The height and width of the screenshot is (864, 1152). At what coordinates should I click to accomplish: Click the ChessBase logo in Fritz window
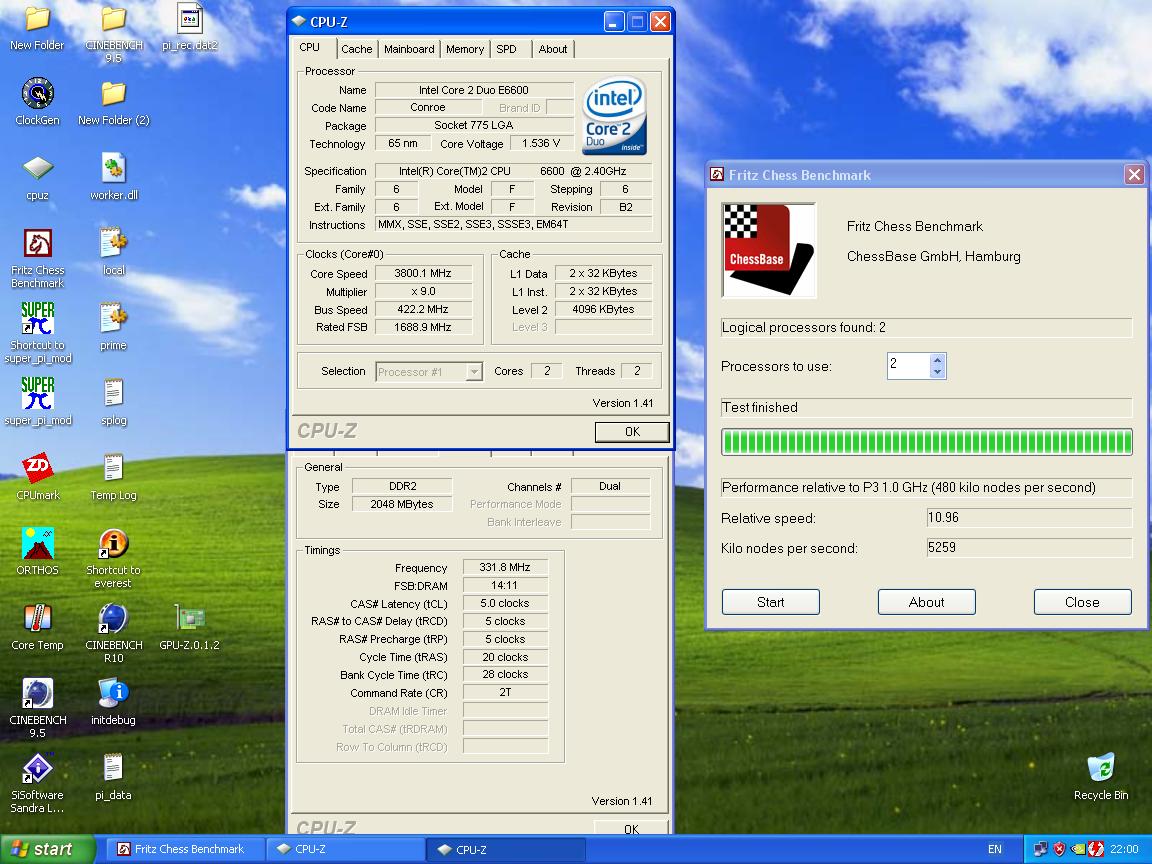(769, 251)
